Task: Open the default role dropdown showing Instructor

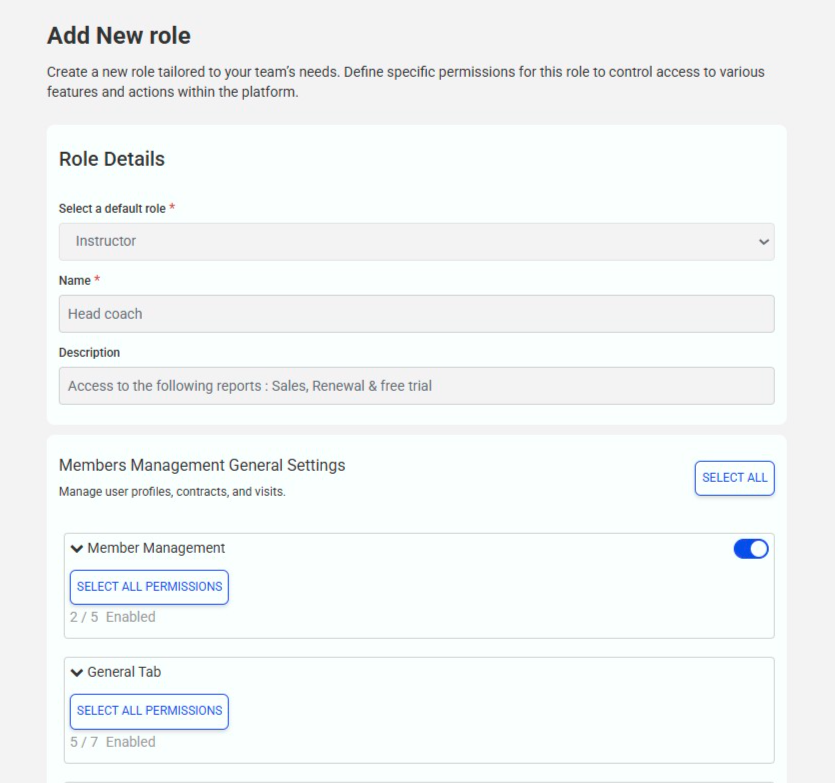Action: [416, 242]
